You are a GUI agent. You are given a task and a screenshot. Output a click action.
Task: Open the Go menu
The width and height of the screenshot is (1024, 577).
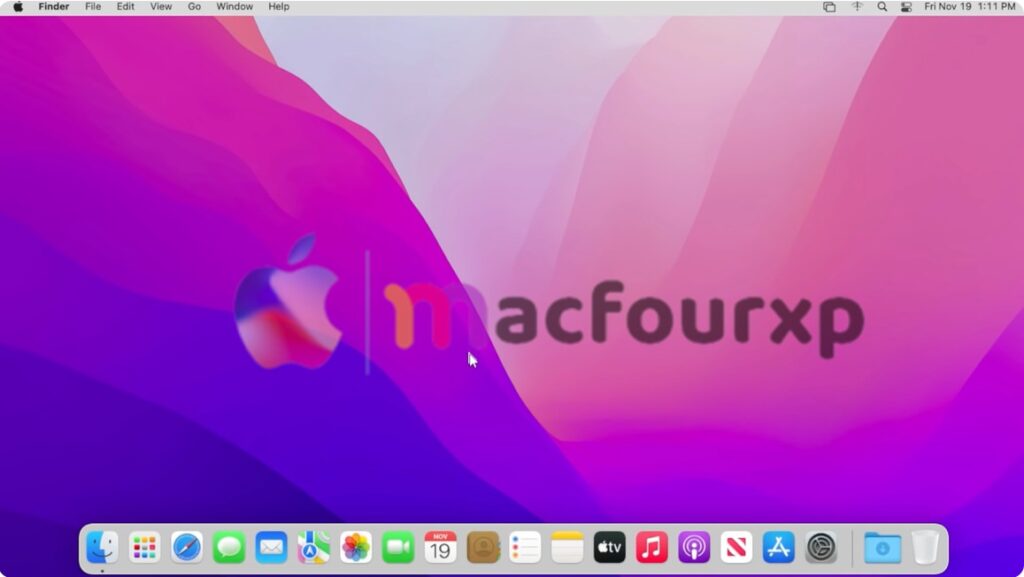[194, 7]
